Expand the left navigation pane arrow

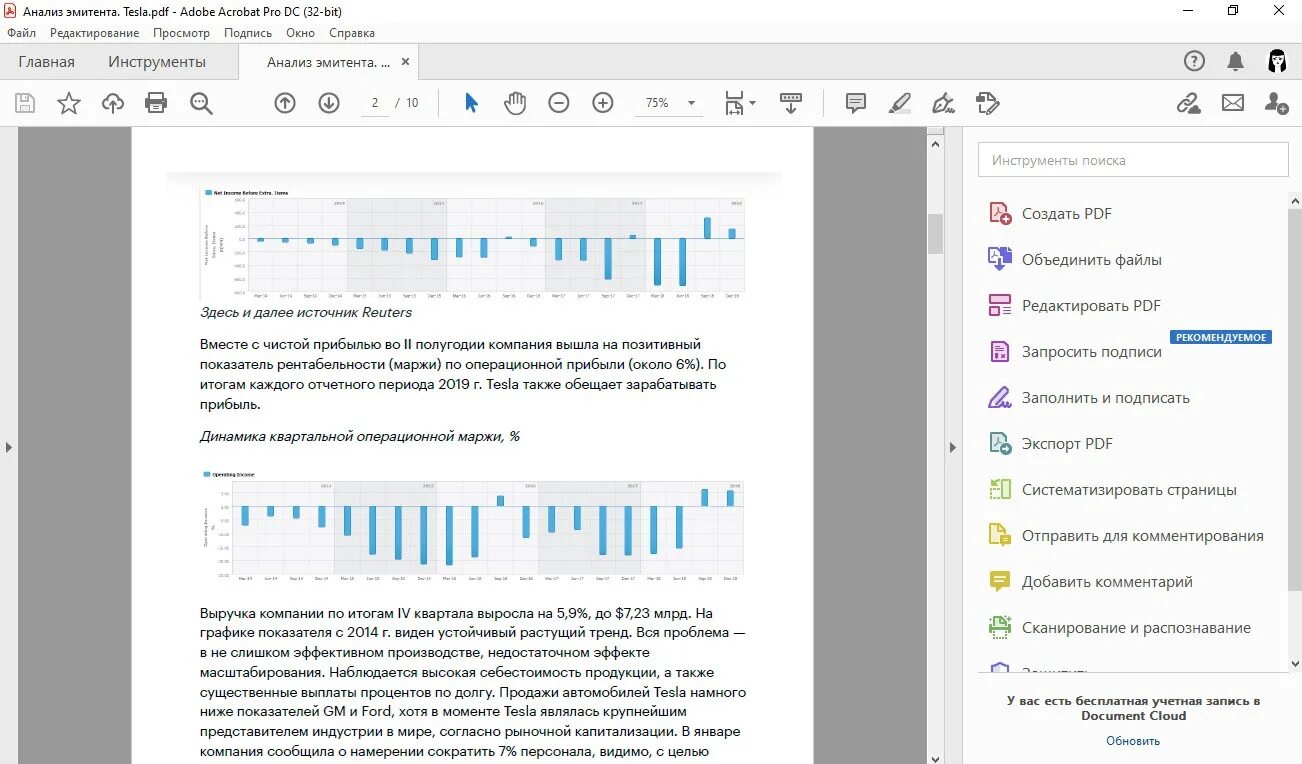pyautogui.click(x=9, y=447)
